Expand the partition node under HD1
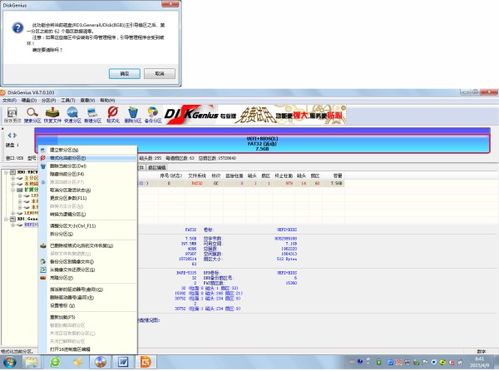Screen dimensions: 499x371 [13, 225]
